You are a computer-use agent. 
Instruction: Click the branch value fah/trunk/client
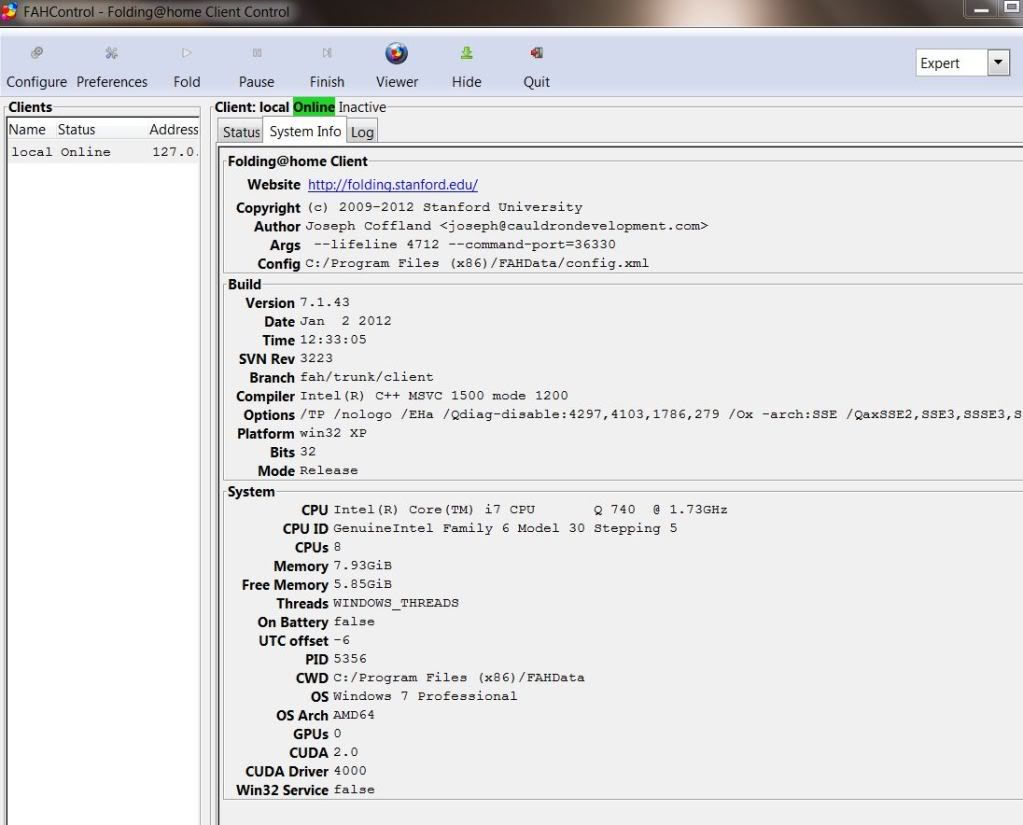click(366, 377)
